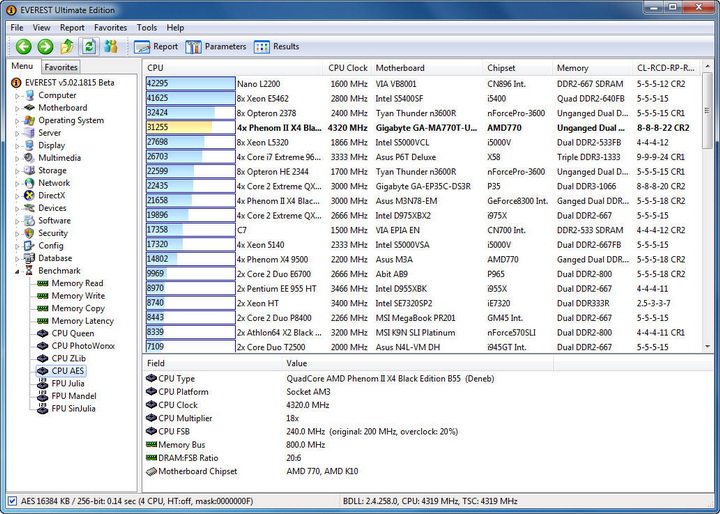This screenshot has height=514, width=720.
Task: Open the Help menu
Action: click(x=175, y=28)
